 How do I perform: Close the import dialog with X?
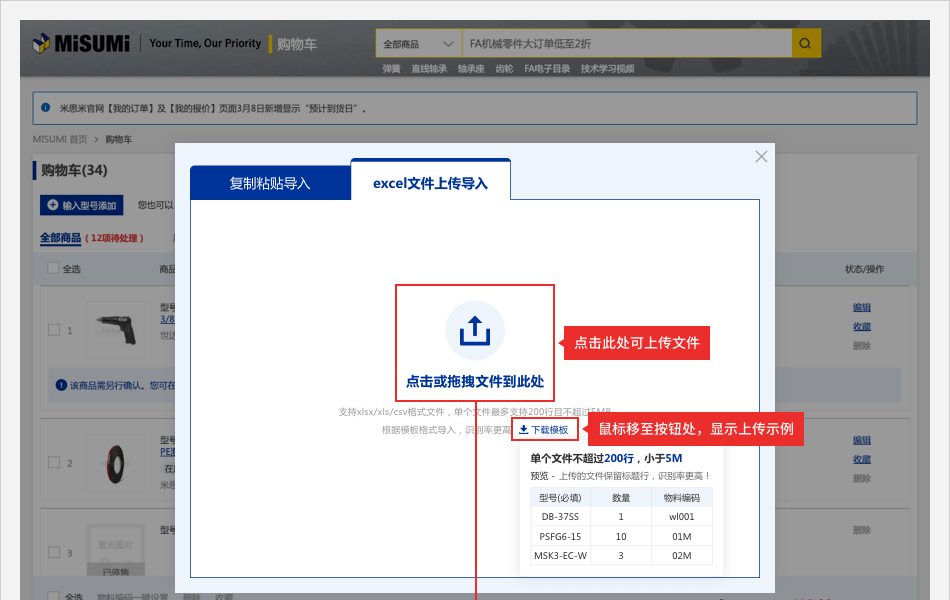(761, 157)
